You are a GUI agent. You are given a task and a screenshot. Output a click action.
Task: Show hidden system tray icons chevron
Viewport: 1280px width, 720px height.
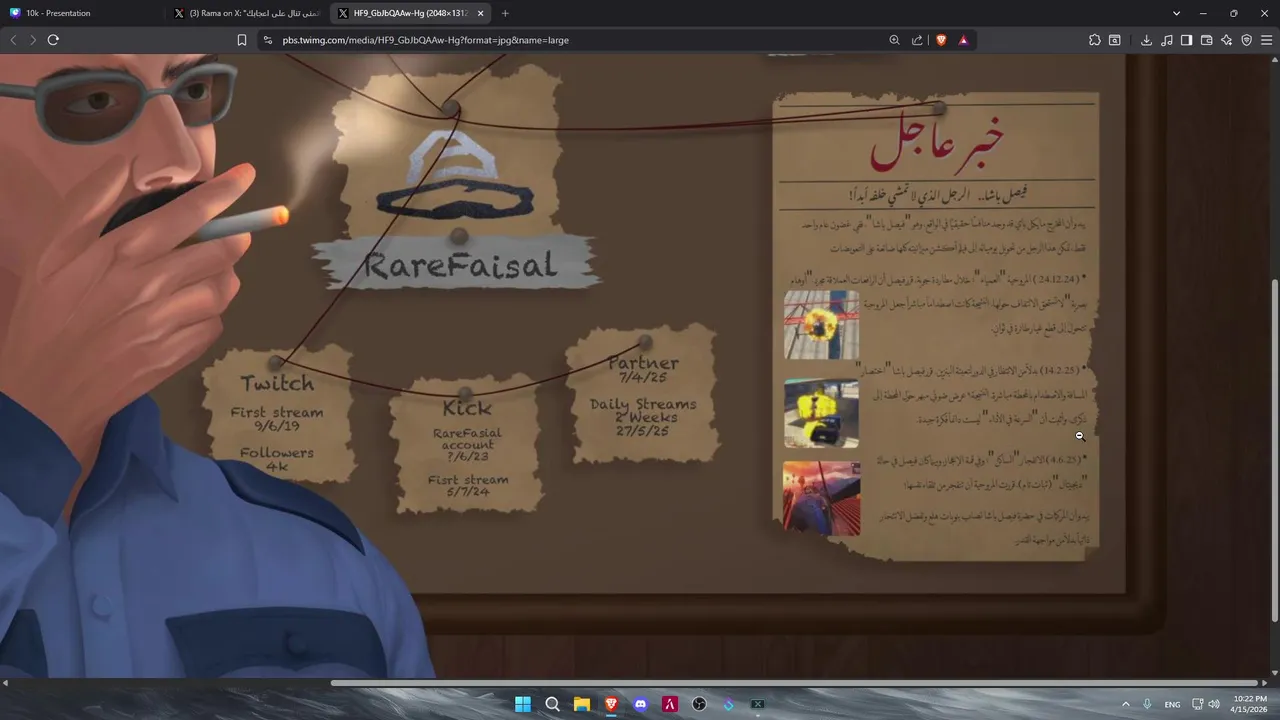[x=1126, y=704]
